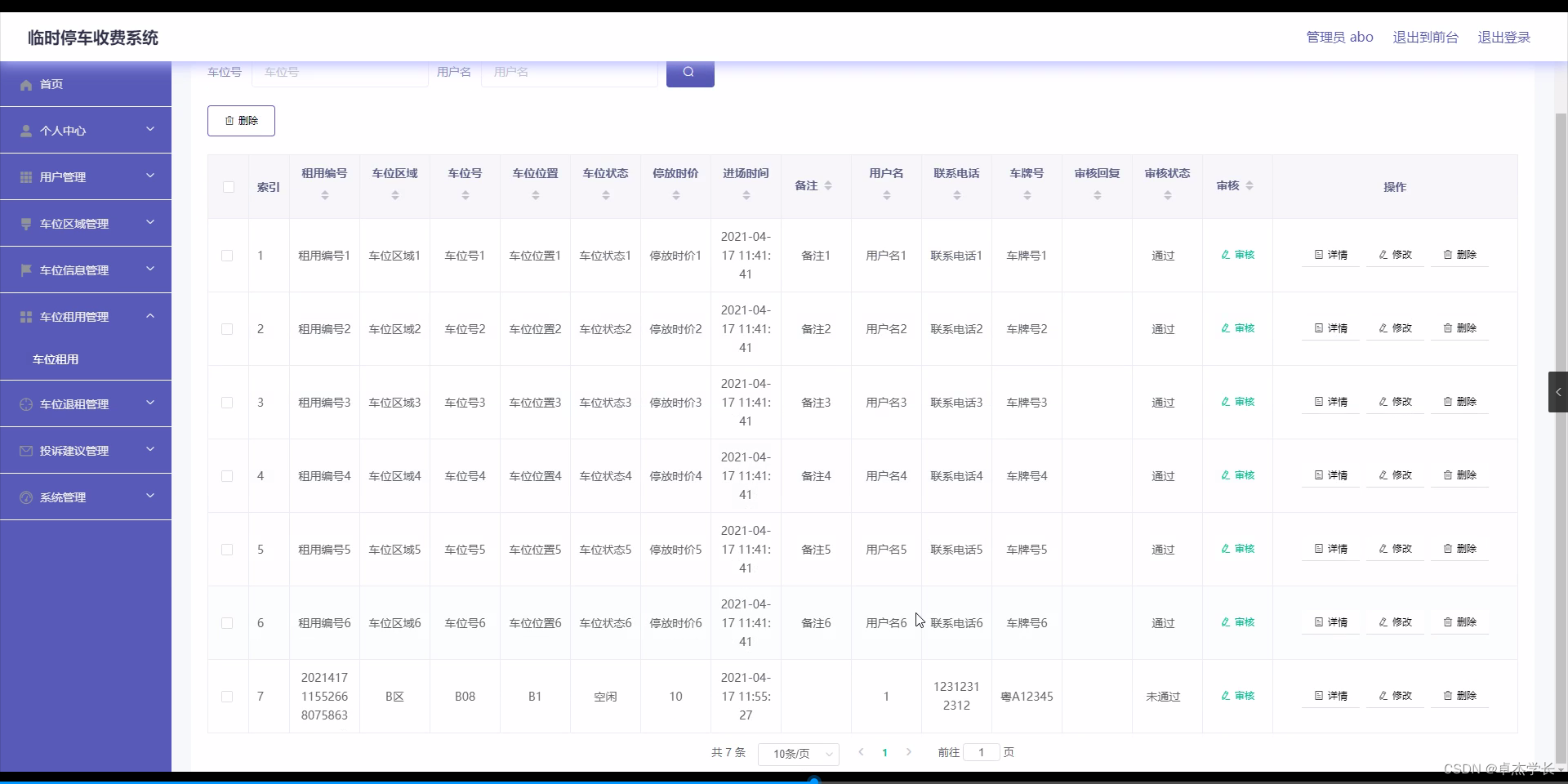Screen dimensions: 1568x784
Task: Click the sort arrows under 停放时价 header
Action: coord(676,195)
